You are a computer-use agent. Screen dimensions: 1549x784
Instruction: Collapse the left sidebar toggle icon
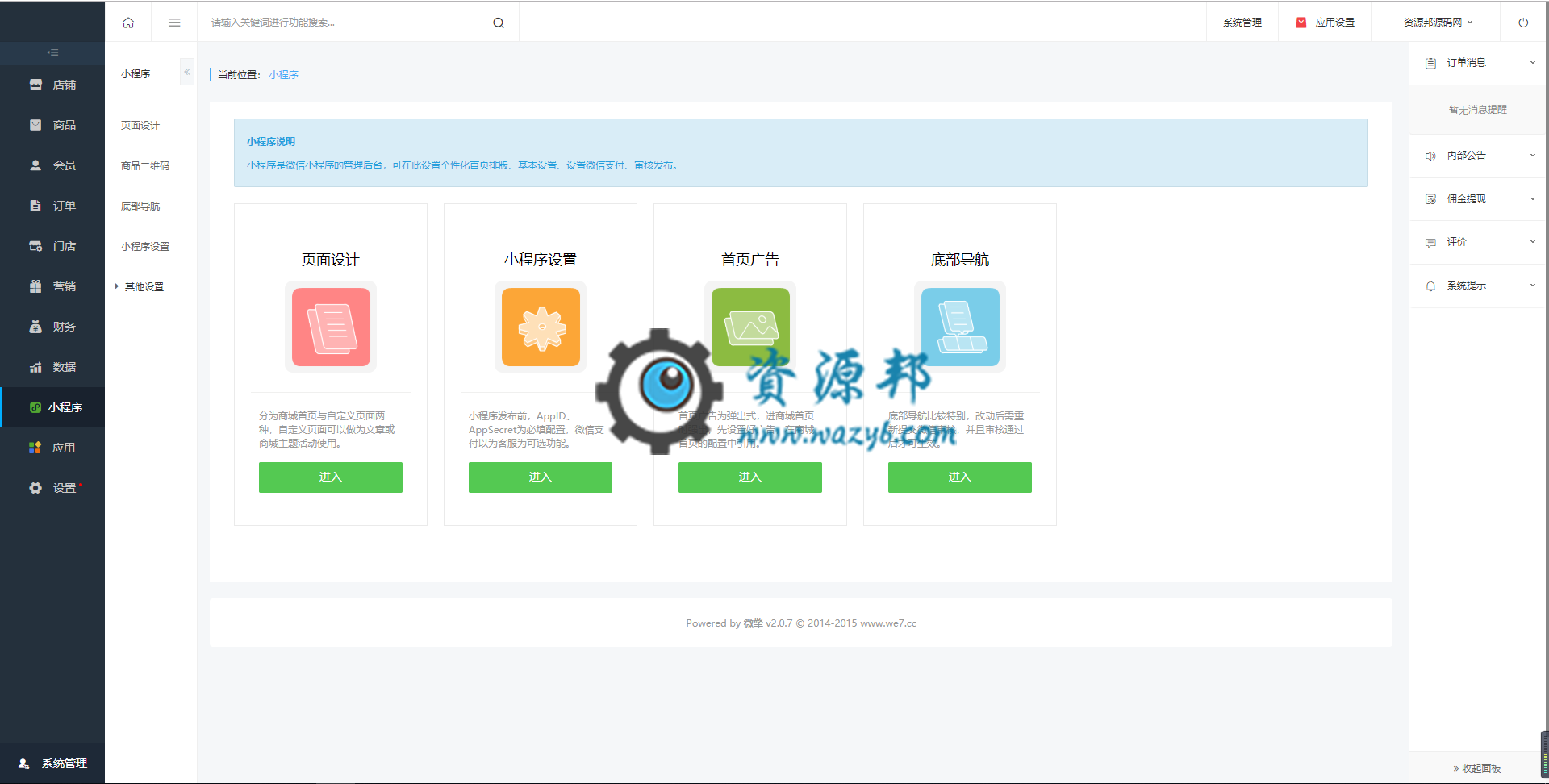pyautogui.click(x=52, y=52)
